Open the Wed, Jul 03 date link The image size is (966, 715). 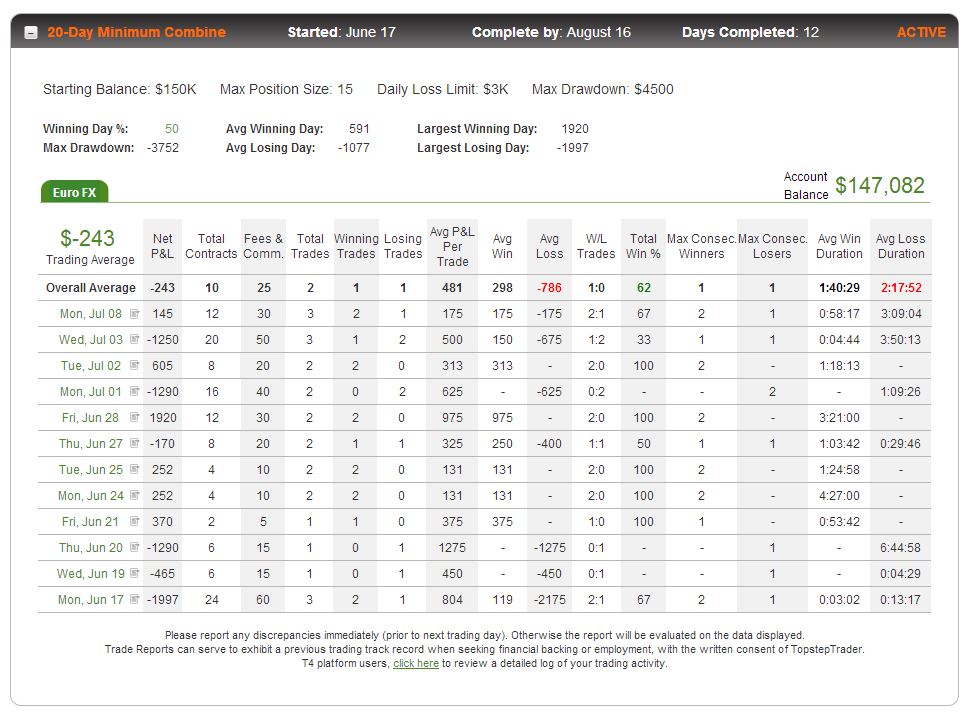(x=91, y=339)
